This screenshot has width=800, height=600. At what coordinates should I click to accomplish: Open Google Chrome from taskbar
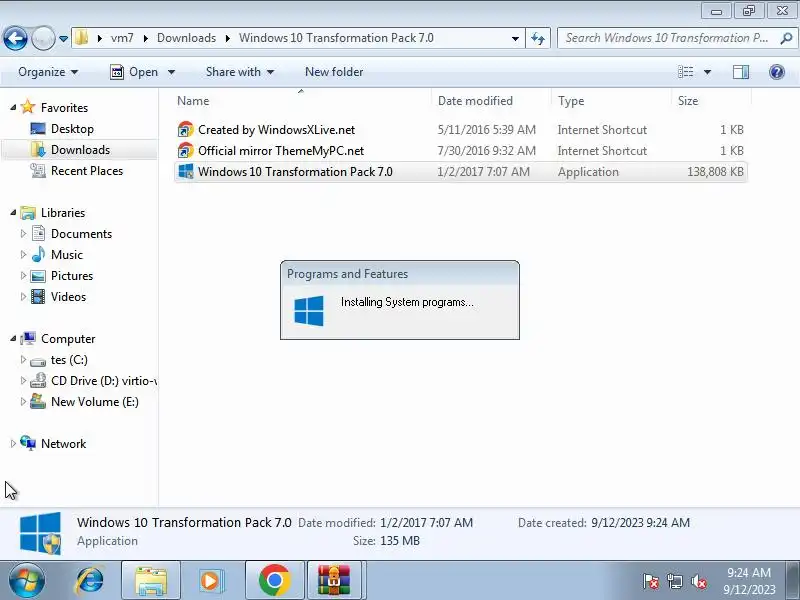tap(274, 580)
